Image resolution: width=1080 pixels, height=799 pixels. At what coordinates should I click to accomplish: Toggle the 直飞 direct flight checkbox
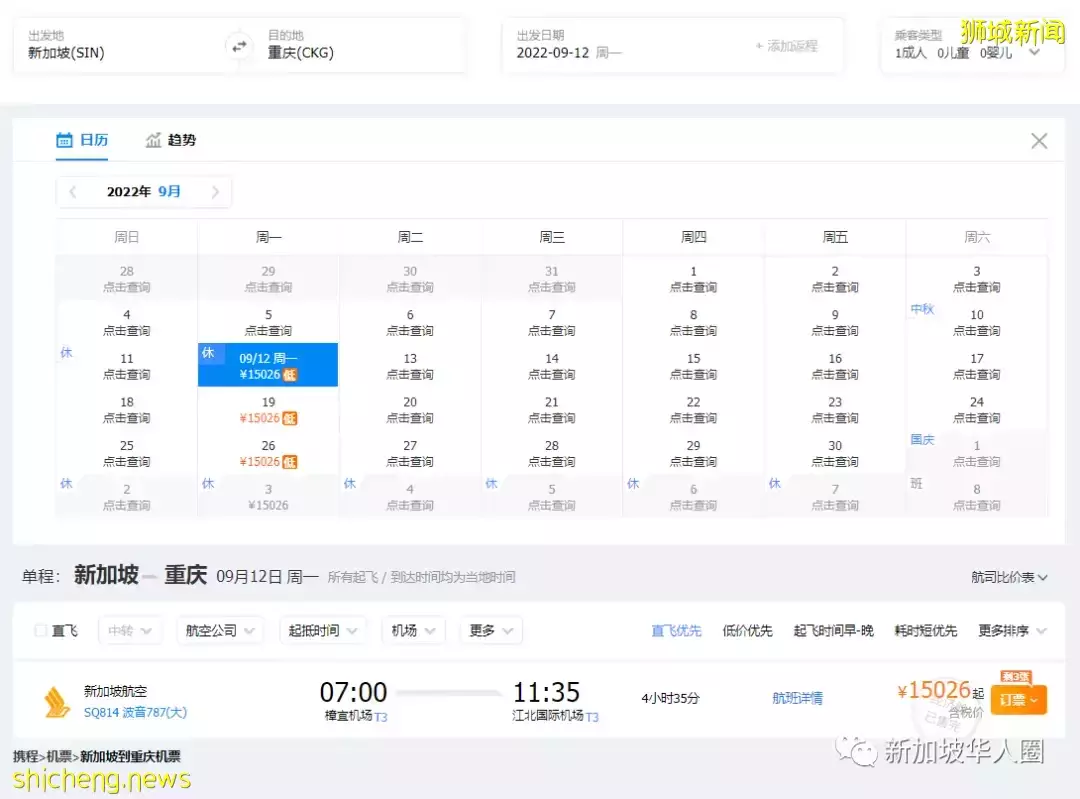click(x=41, y=631)
